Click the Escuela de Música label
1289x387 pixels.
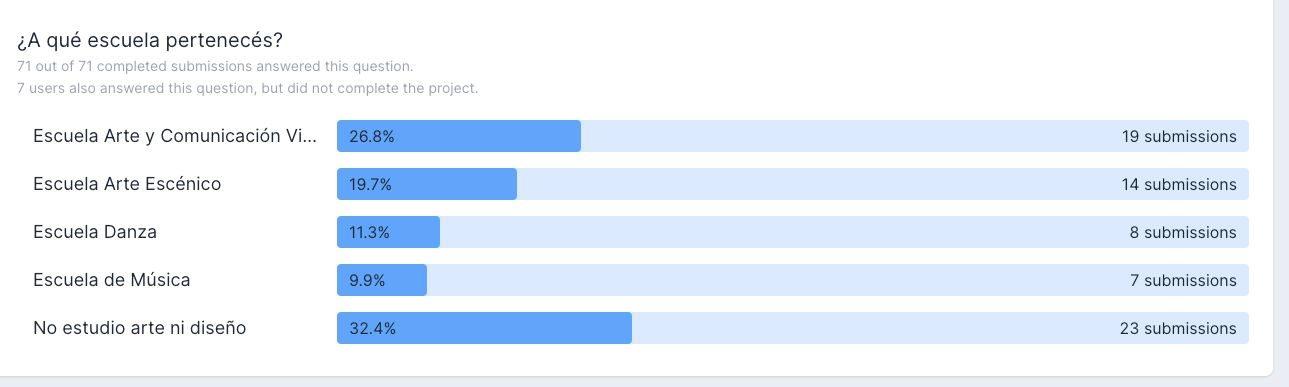(112, 280)
